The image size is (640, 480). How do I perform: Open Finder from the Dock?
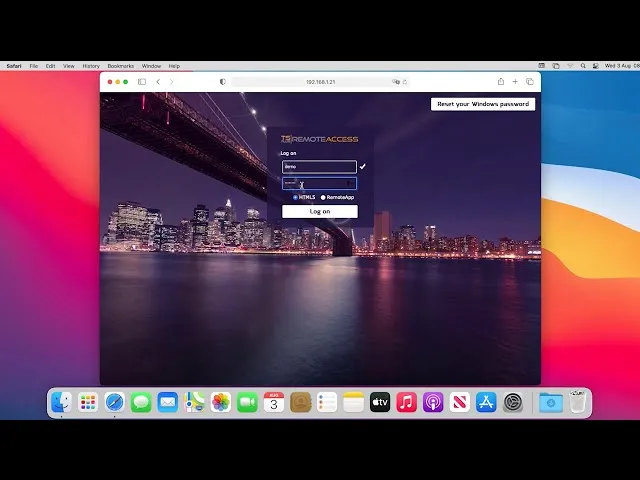62,402
